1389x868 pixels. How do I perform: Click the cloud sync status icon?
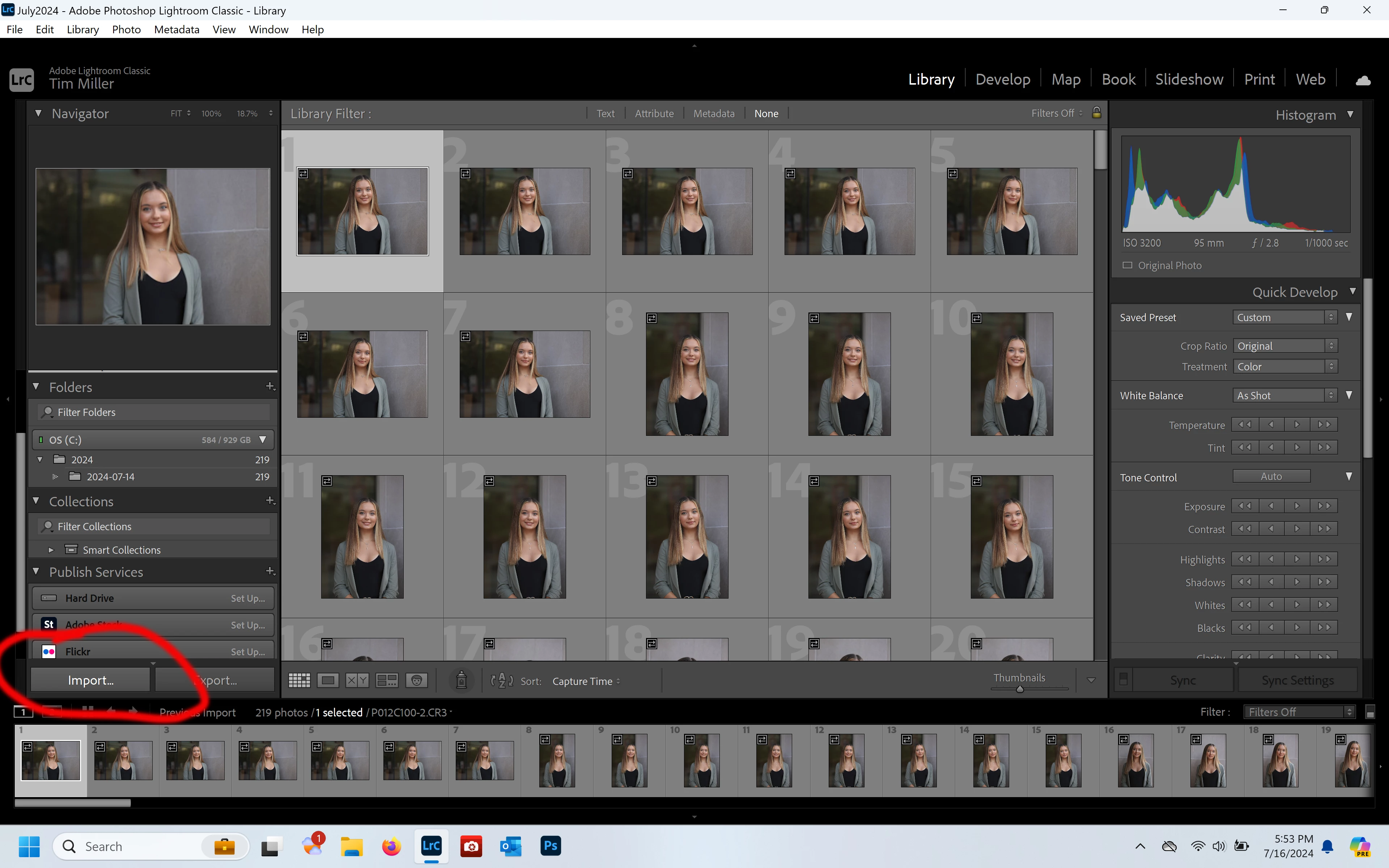(1363, 80)
